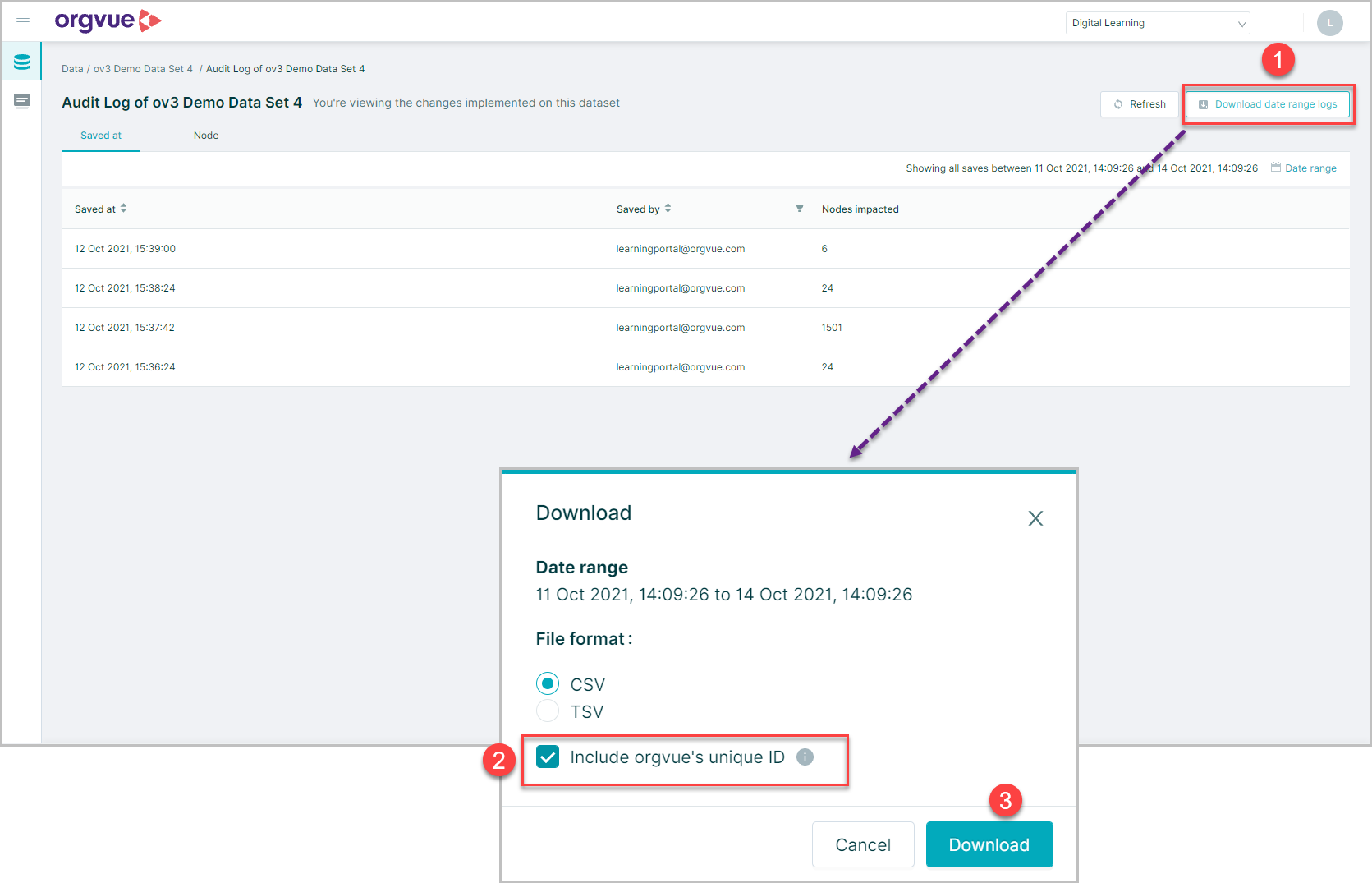Click email in the 15:37:42 row
Image resolution: width=1372 pixels, height=883 pixels.
(681, 328)
